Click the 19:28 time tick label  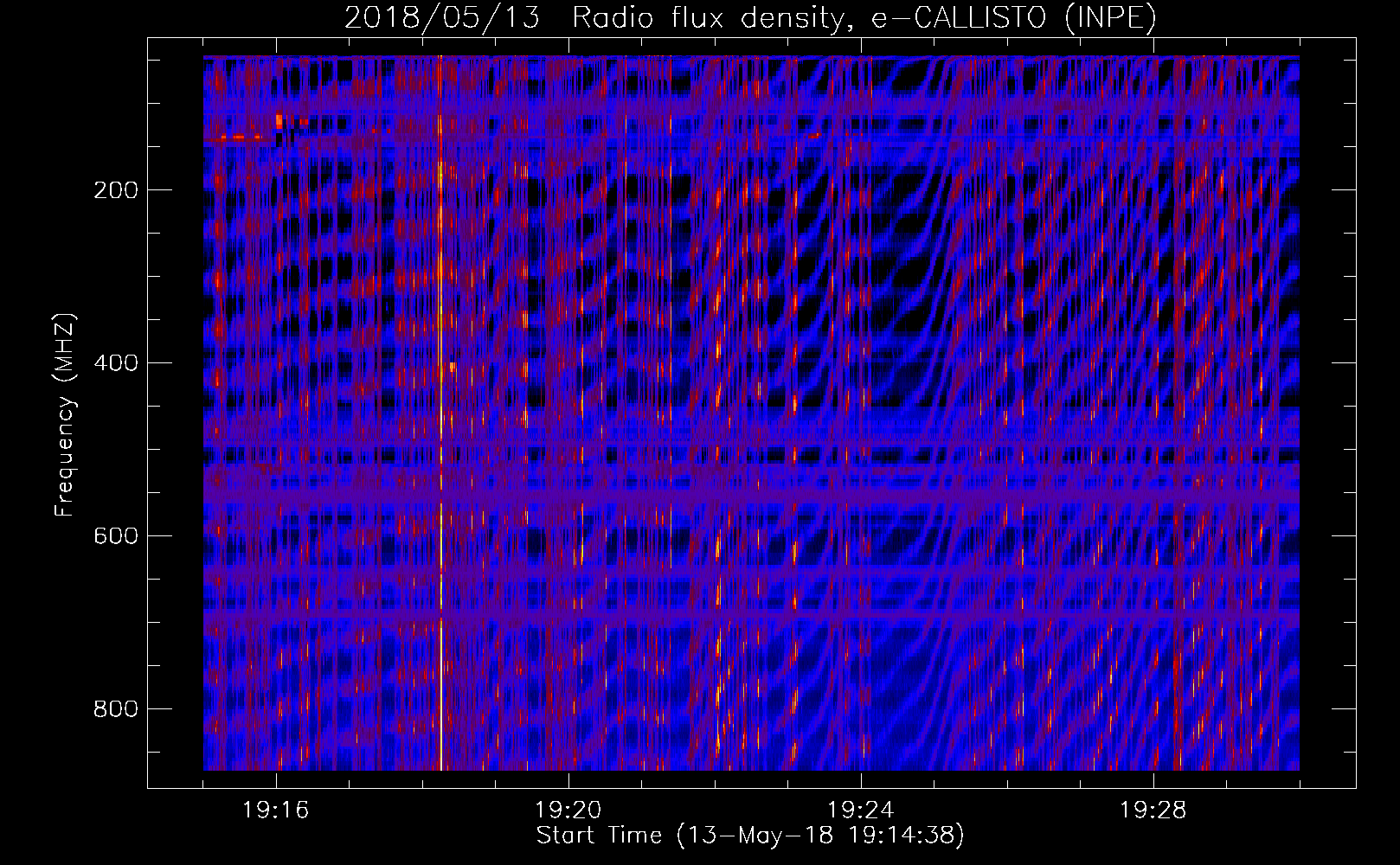tap(1153, 811)
